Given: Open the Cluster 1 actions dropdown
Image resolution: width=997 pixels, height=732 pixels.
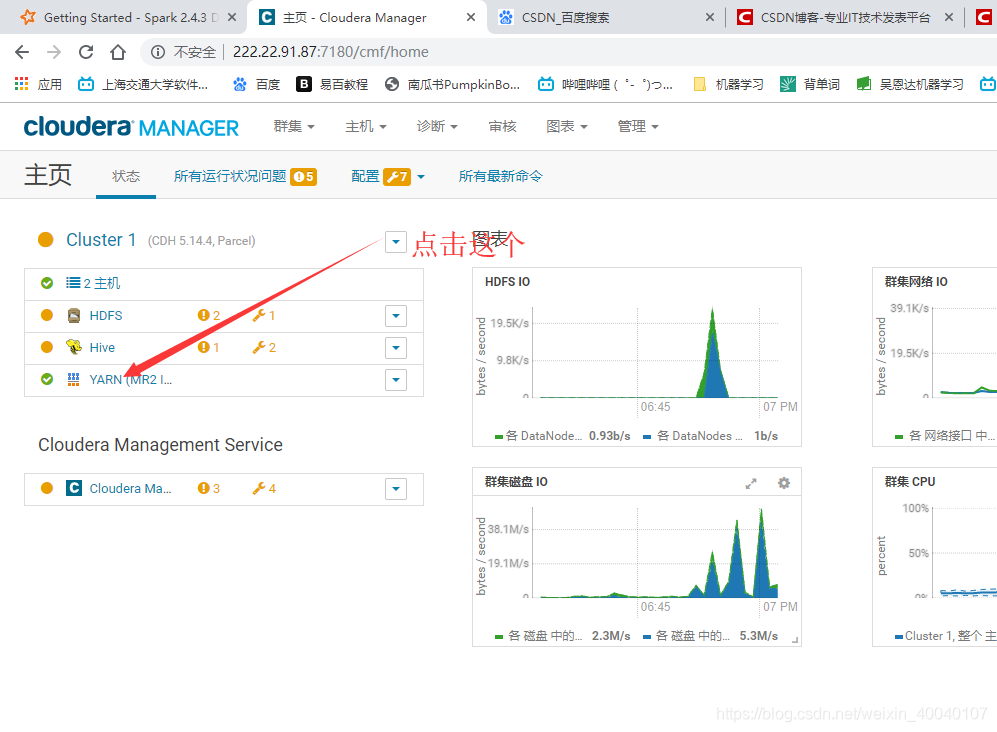Looking at the screenshot, I should coord(395,242).
